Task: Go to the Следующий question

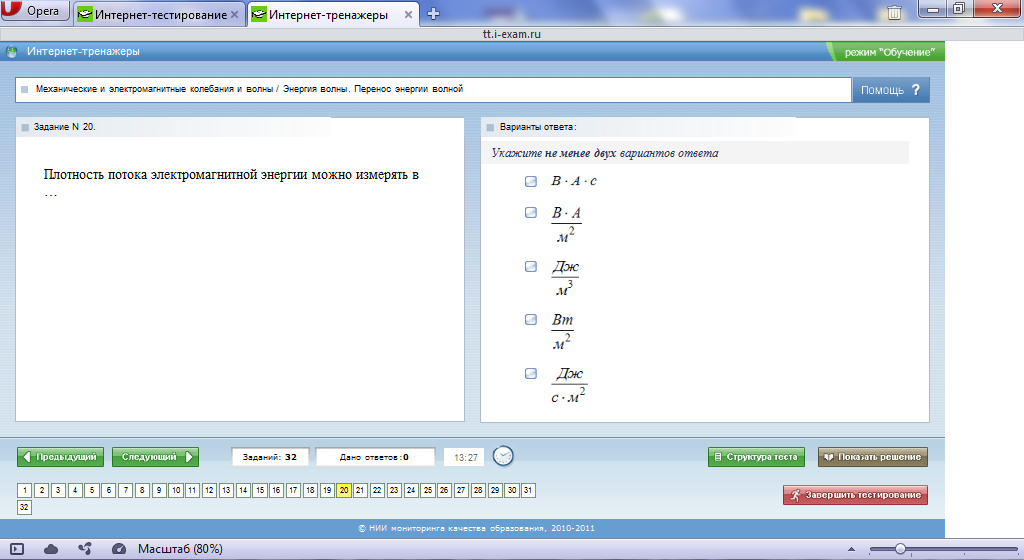Action: point(155,457)
